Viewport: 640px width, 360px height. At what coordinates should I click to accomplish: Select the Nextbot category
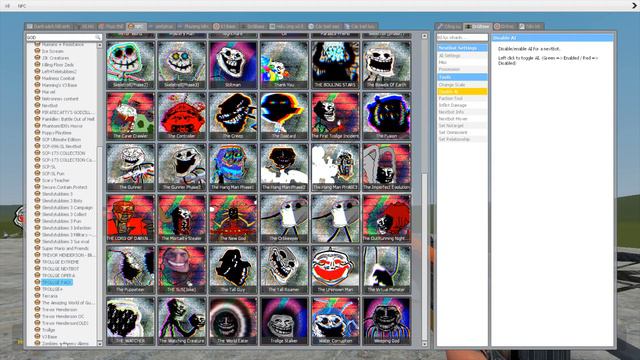49,105
